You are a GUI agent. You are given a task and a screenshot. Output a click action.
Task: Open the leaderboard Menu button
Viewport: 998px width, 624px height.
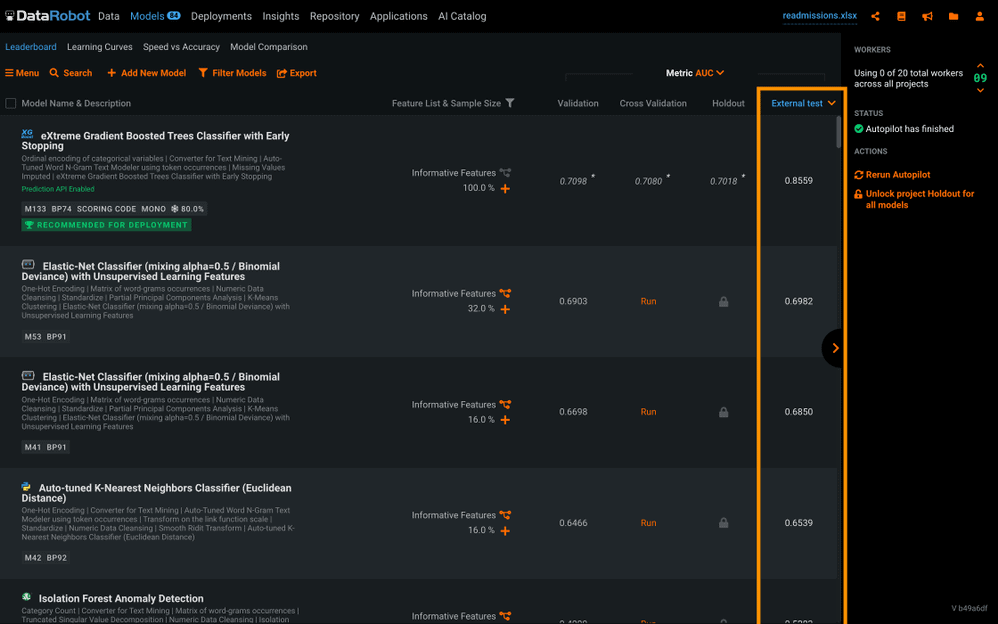pos(22,73)
